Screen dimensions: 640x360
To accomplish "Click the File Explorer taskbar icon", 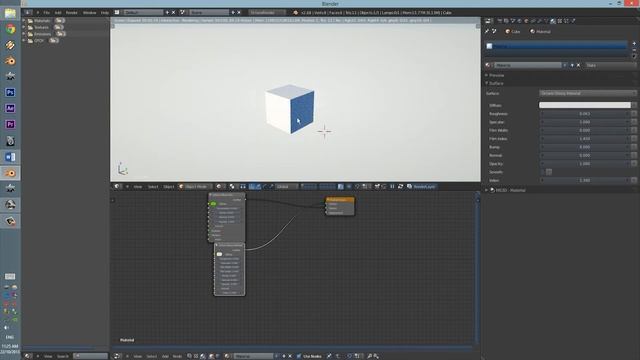I will (x=10, y=13).
